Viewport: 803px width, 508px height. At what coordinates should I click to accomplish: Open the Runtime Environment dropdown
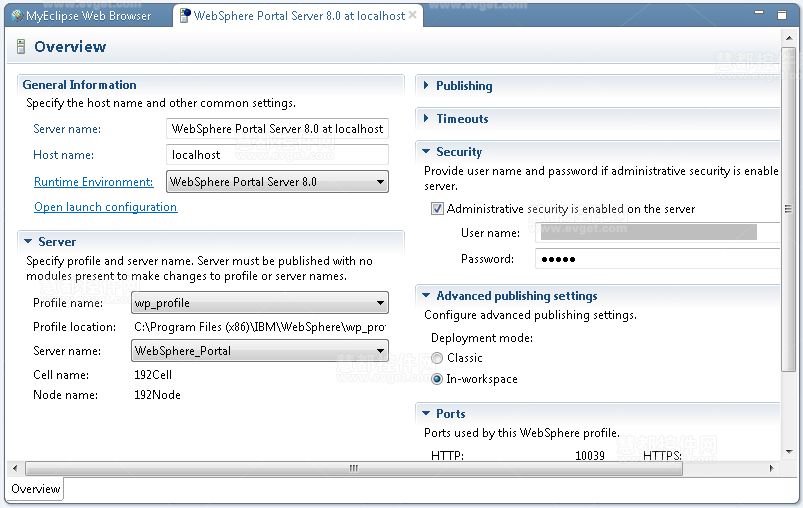(x=380, y=182)
